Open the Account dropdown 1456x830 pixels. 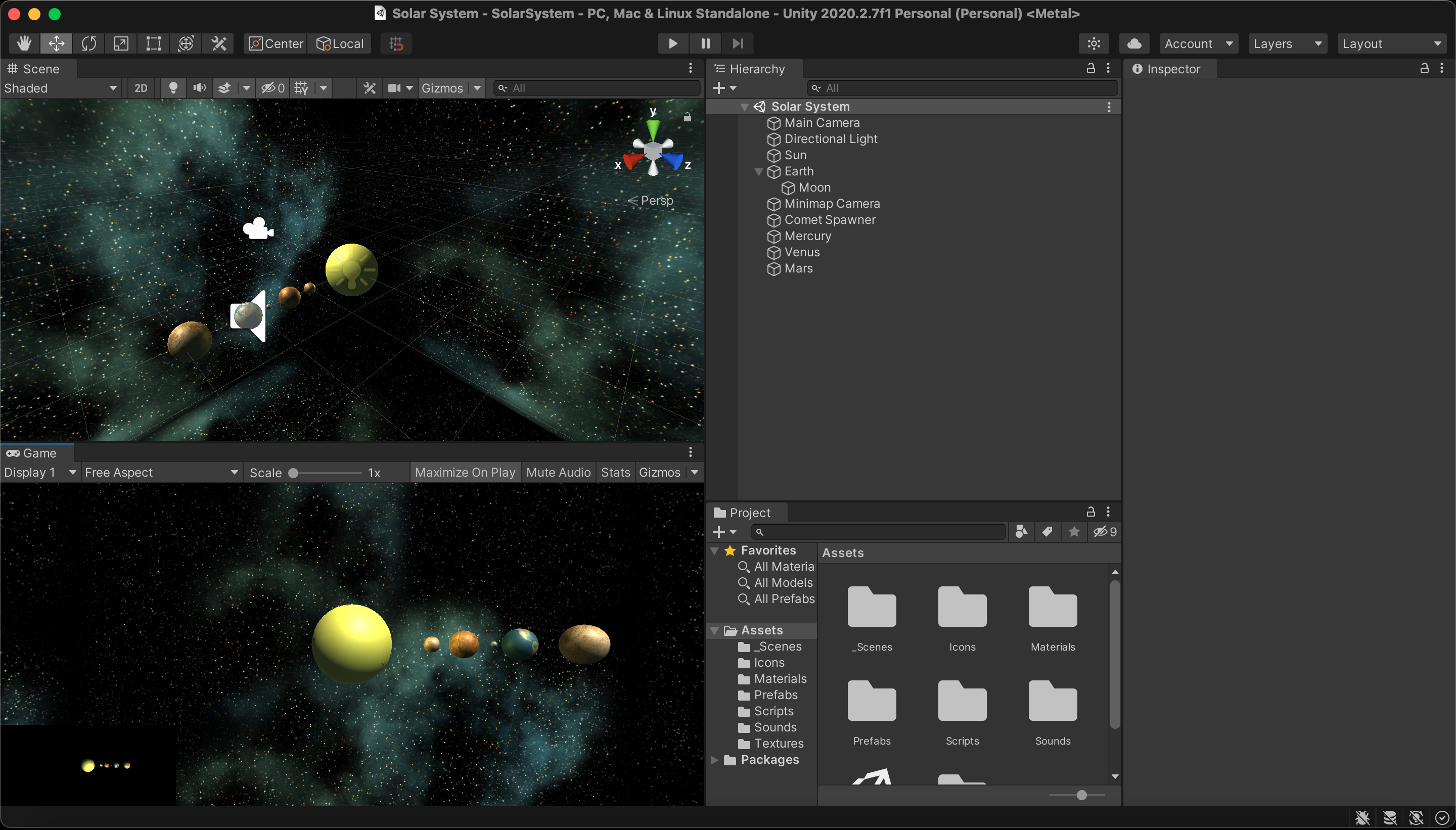pos(1198,43)
